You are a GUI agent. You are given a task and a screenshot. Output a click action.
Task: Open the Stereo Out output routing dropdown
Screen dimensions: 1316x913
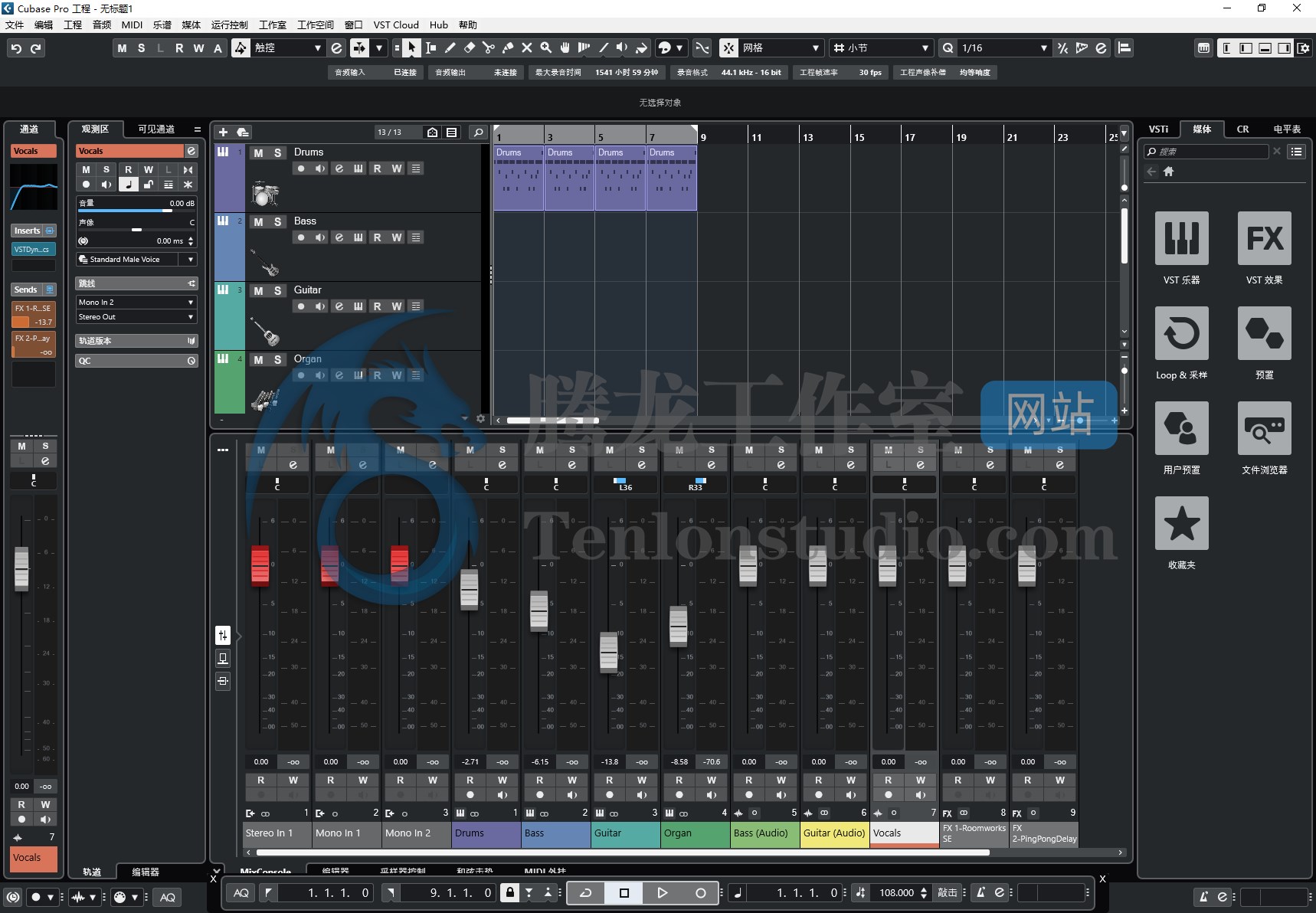136,317
